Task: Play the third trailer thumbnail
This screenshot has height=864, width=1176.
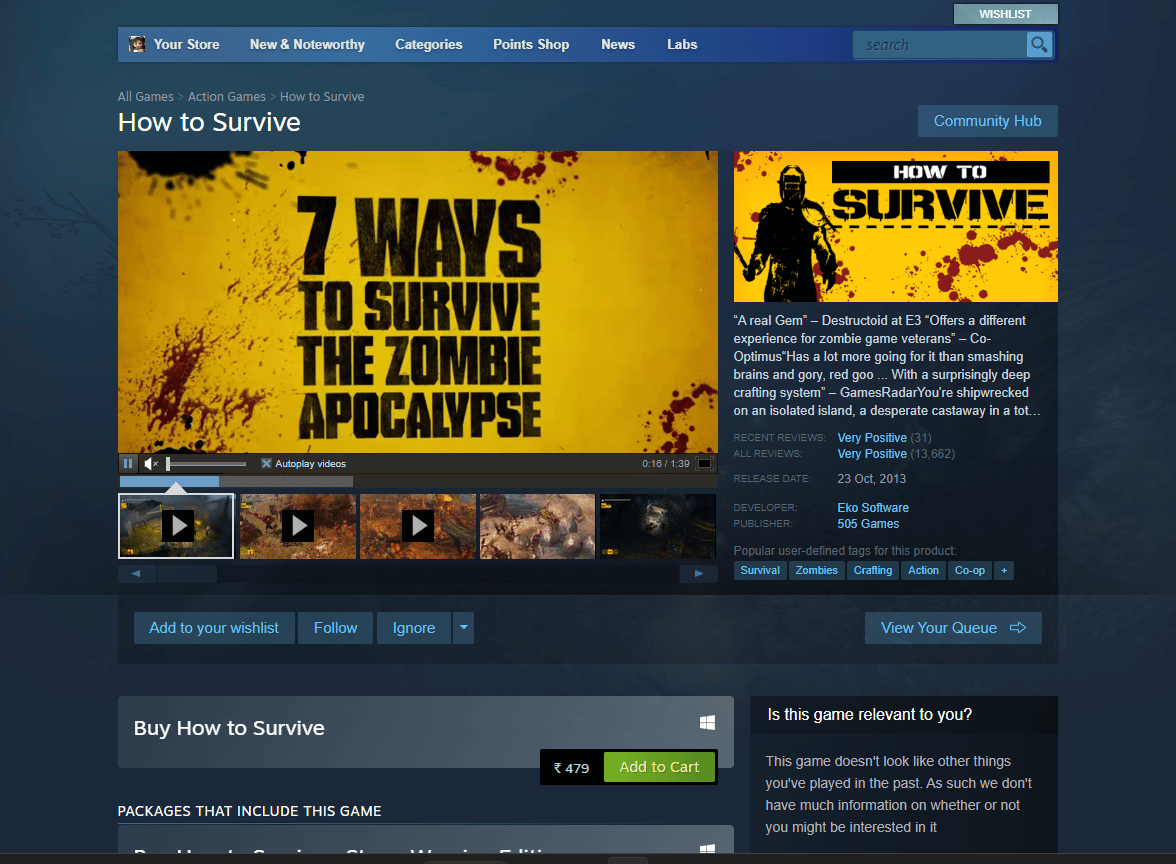Action: [418, 526]
